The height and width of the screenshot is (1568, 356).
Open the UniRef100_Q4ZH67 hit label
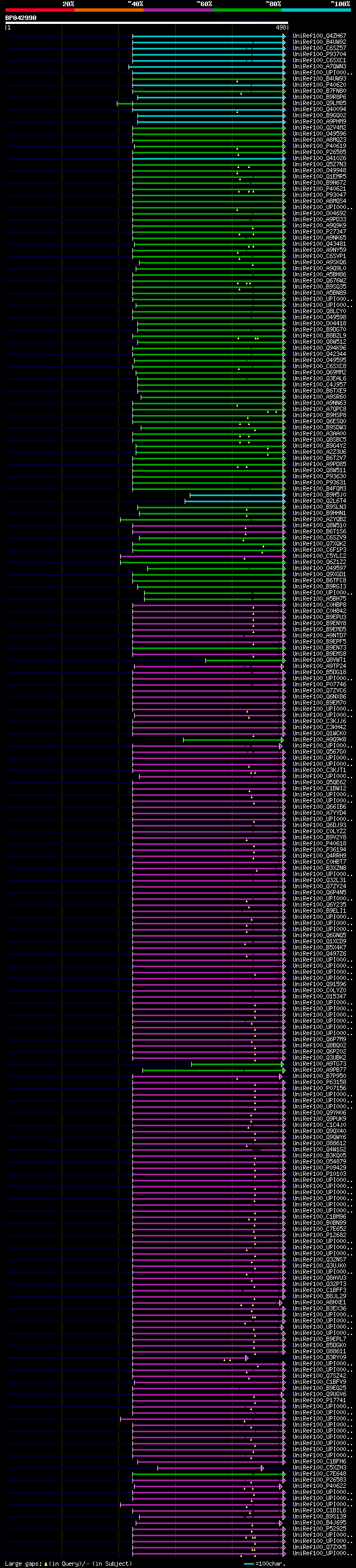pos(319,36)
